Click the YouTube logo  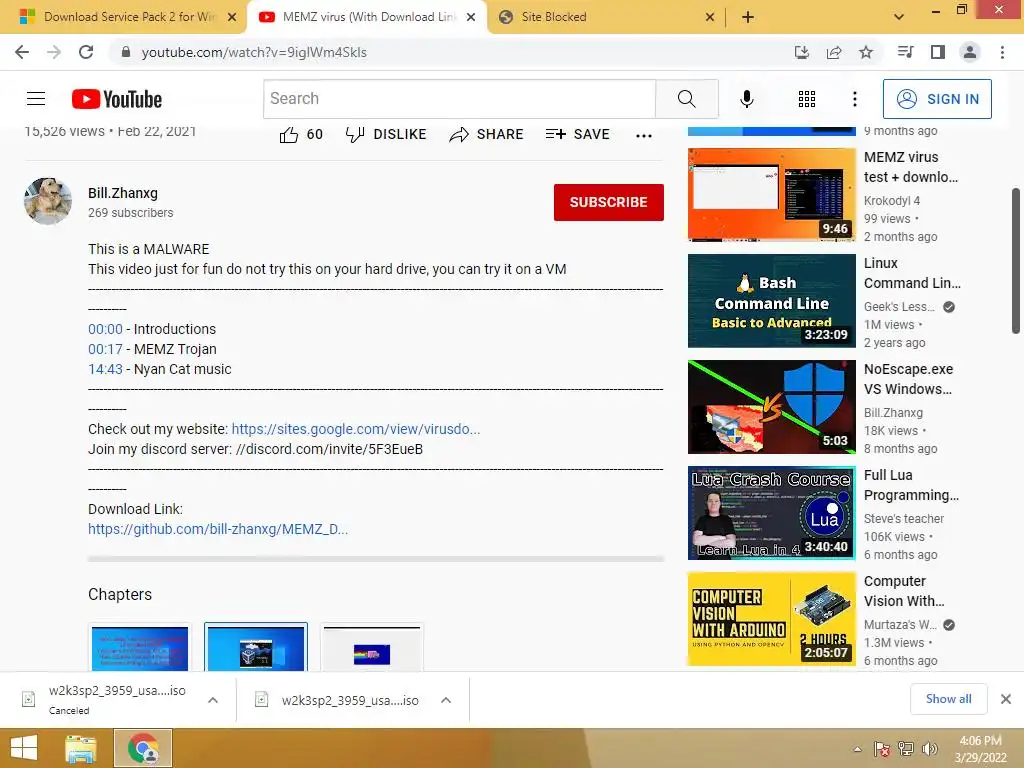point(117,99)
